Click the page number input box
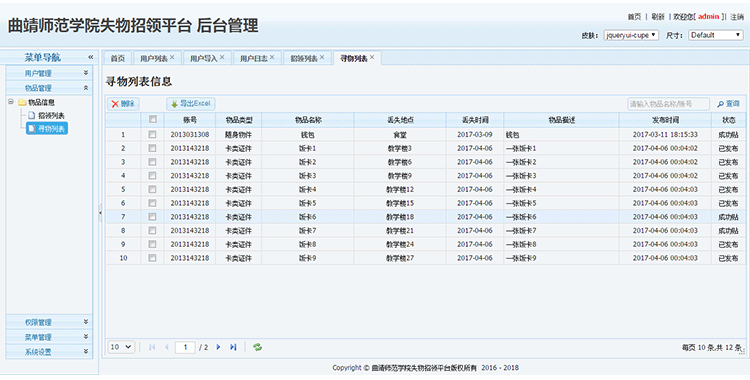The height and width of the screenshot is (380, 750). [x=185, y=347]
